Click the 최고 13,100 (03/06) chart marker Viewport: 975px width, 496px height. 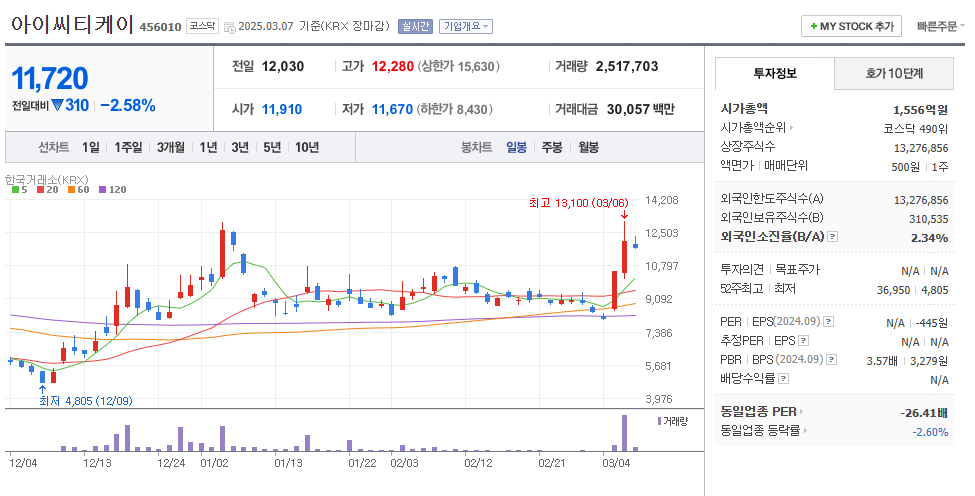[x=579, y=203]
